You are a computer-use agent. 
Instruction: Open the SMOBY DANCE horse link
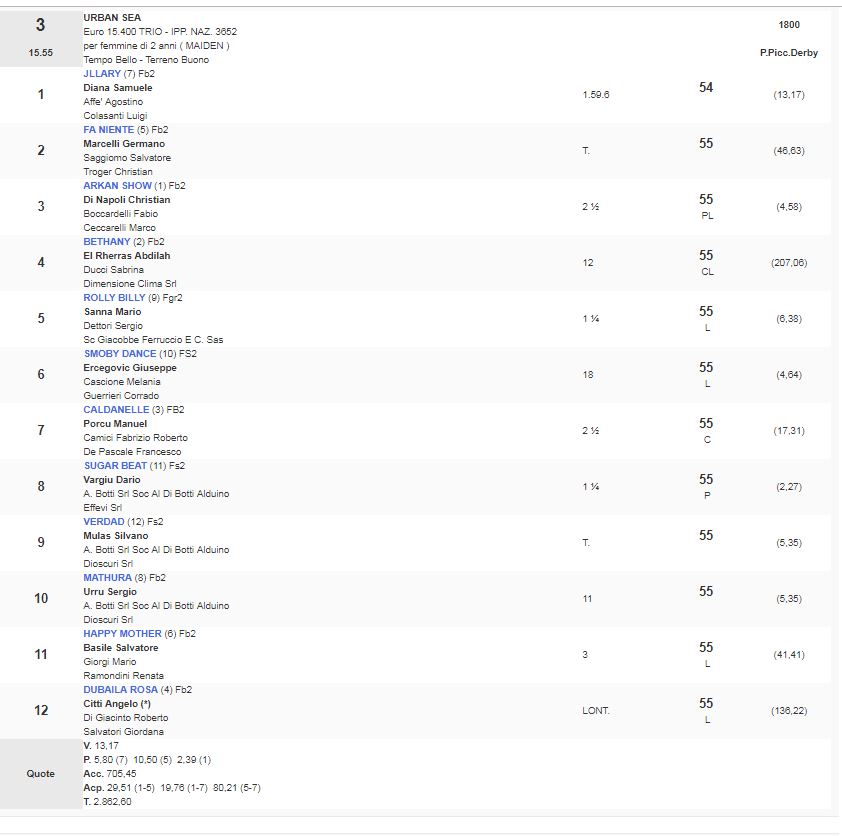120,354
